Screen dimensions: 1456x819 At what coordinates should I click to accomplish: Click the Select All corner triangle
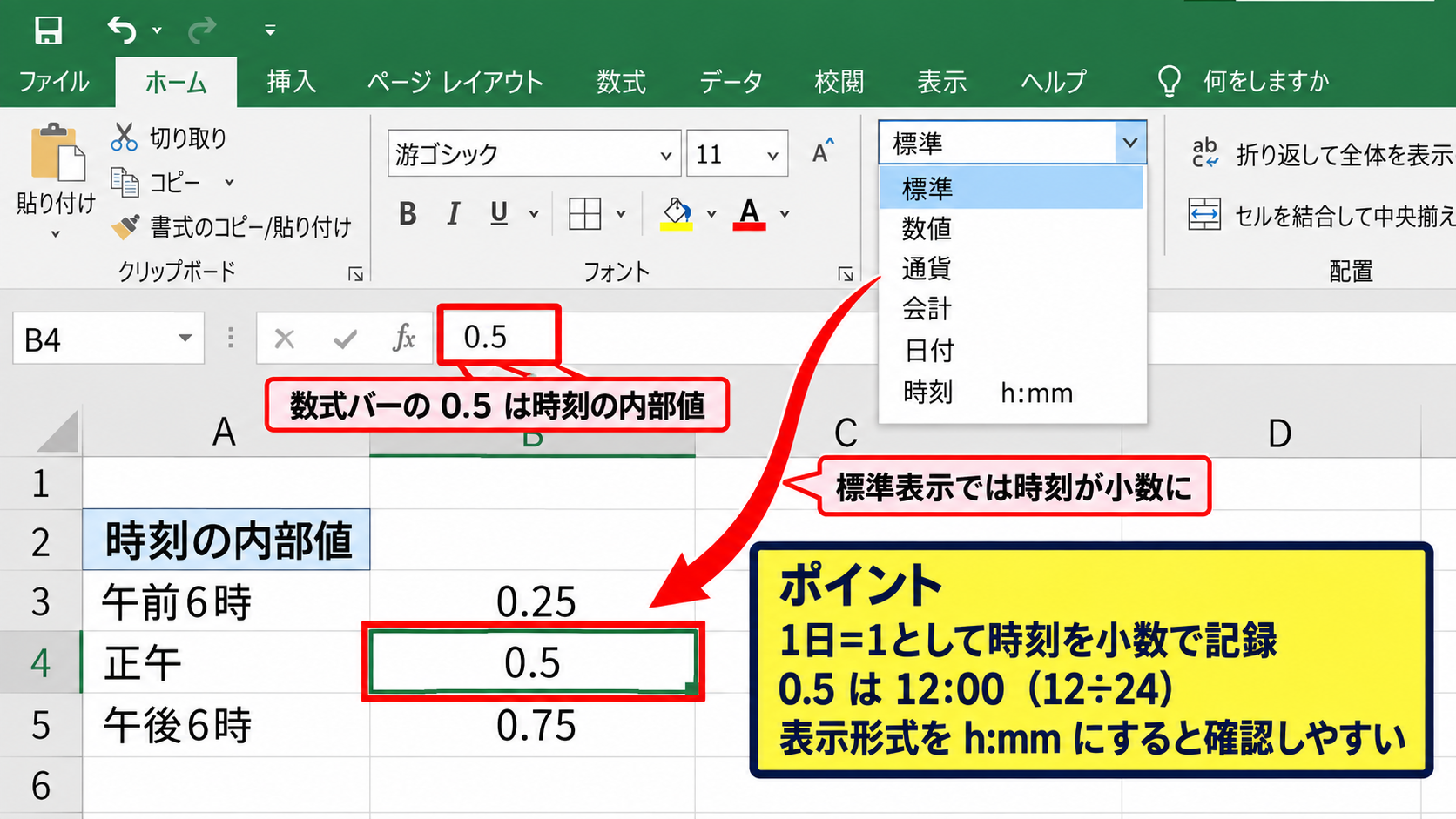click(x=57, y=432)
